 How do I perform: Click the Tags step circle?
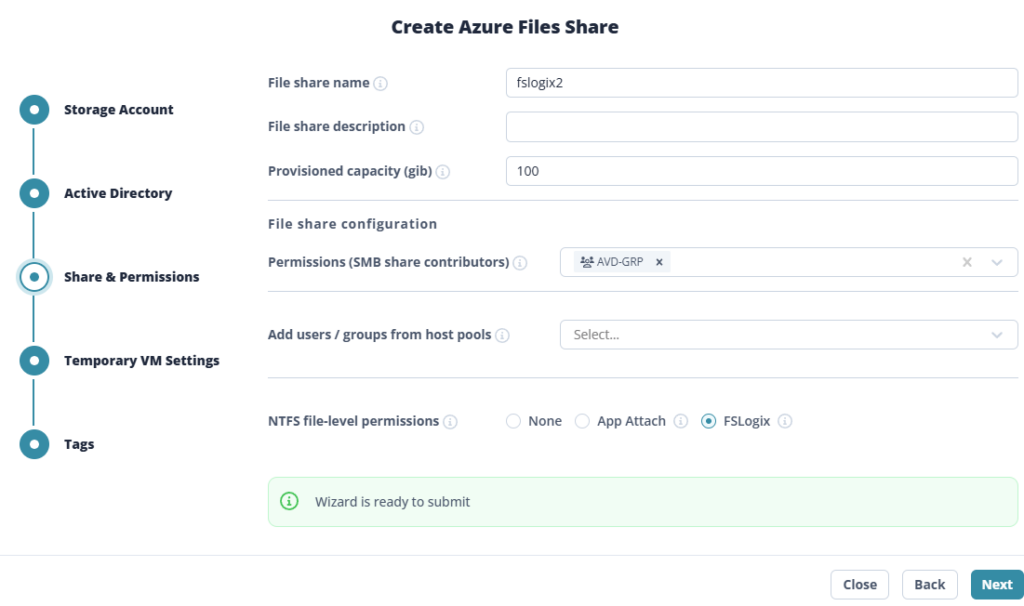[34, 444]
